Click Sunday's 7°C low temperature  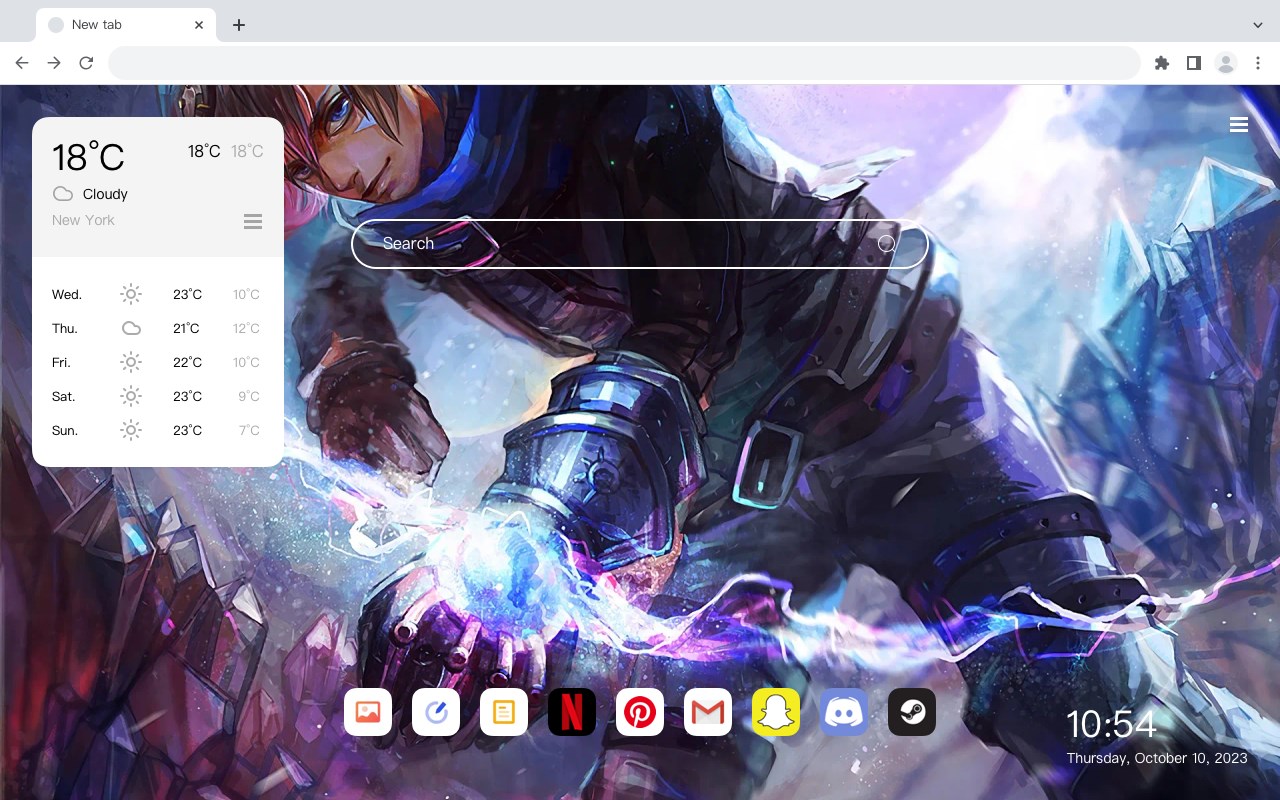pos(249,430)
